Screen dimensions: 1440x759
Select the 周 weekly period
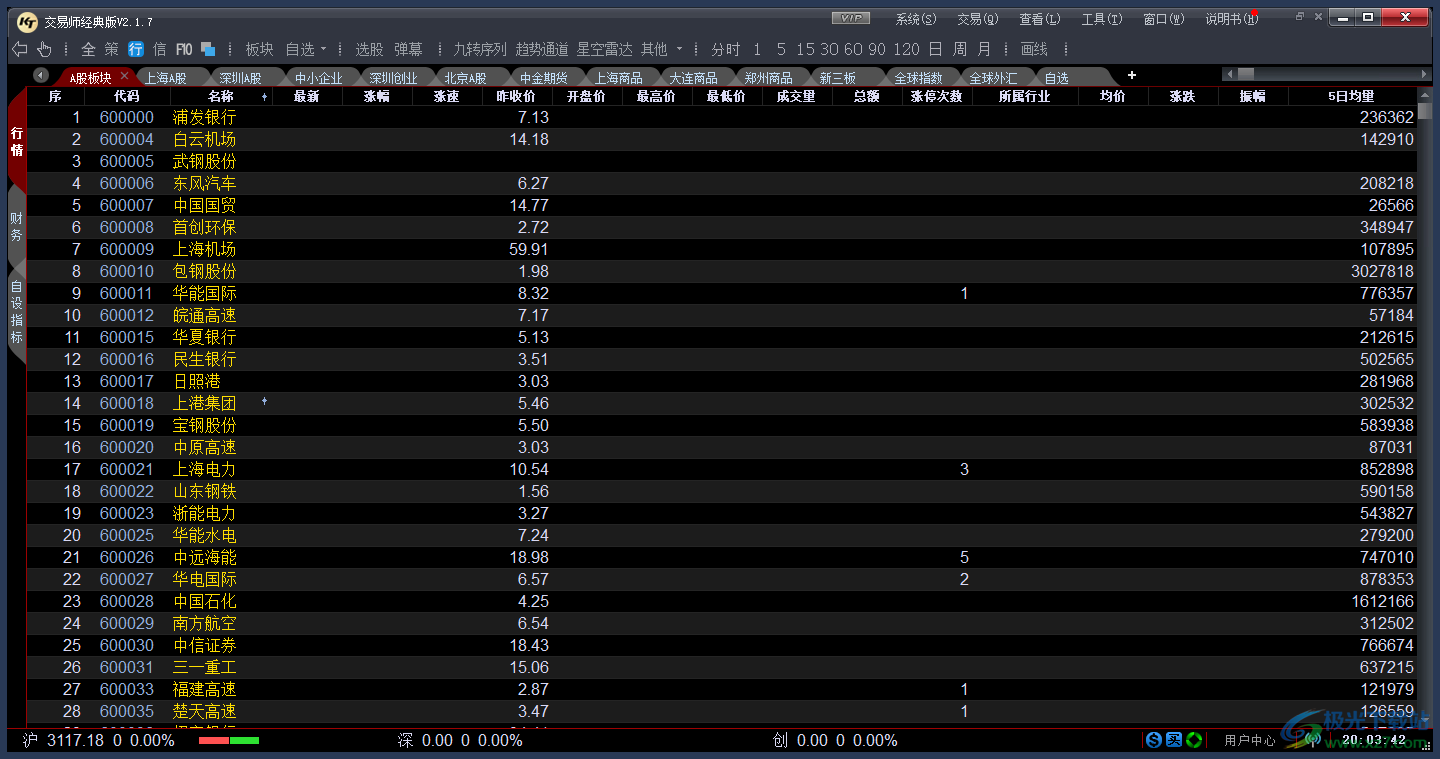click(x=960, y=49)
